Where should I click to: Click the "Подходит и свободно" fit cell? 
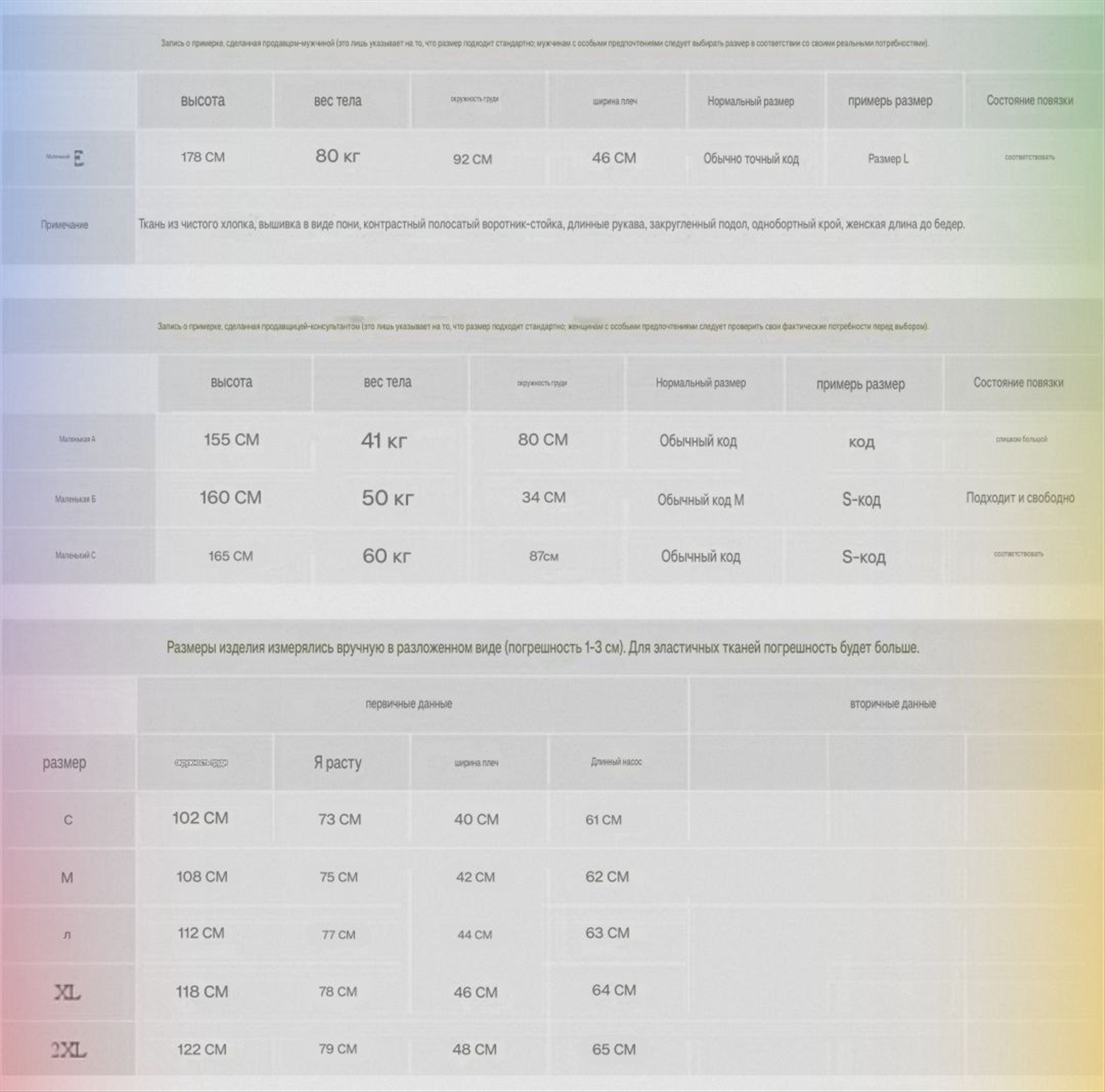coord(1020,498)
